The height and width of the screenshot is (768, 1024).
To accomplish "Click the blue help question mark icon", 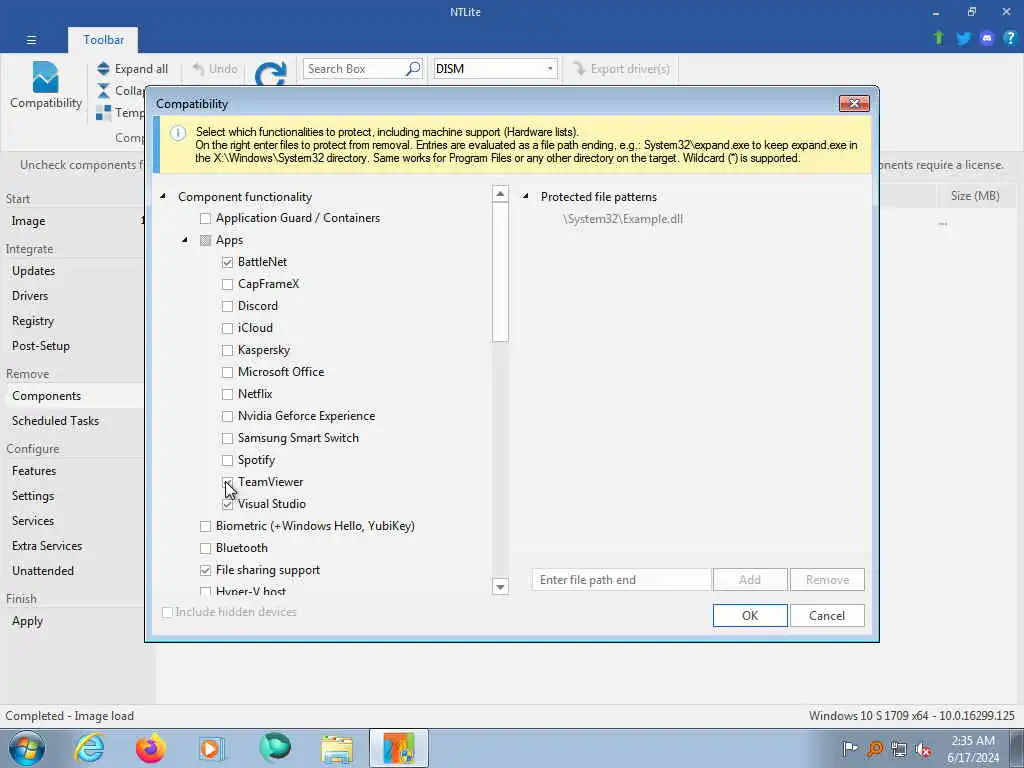I will pyautogui.click(x=1010, y=39).
